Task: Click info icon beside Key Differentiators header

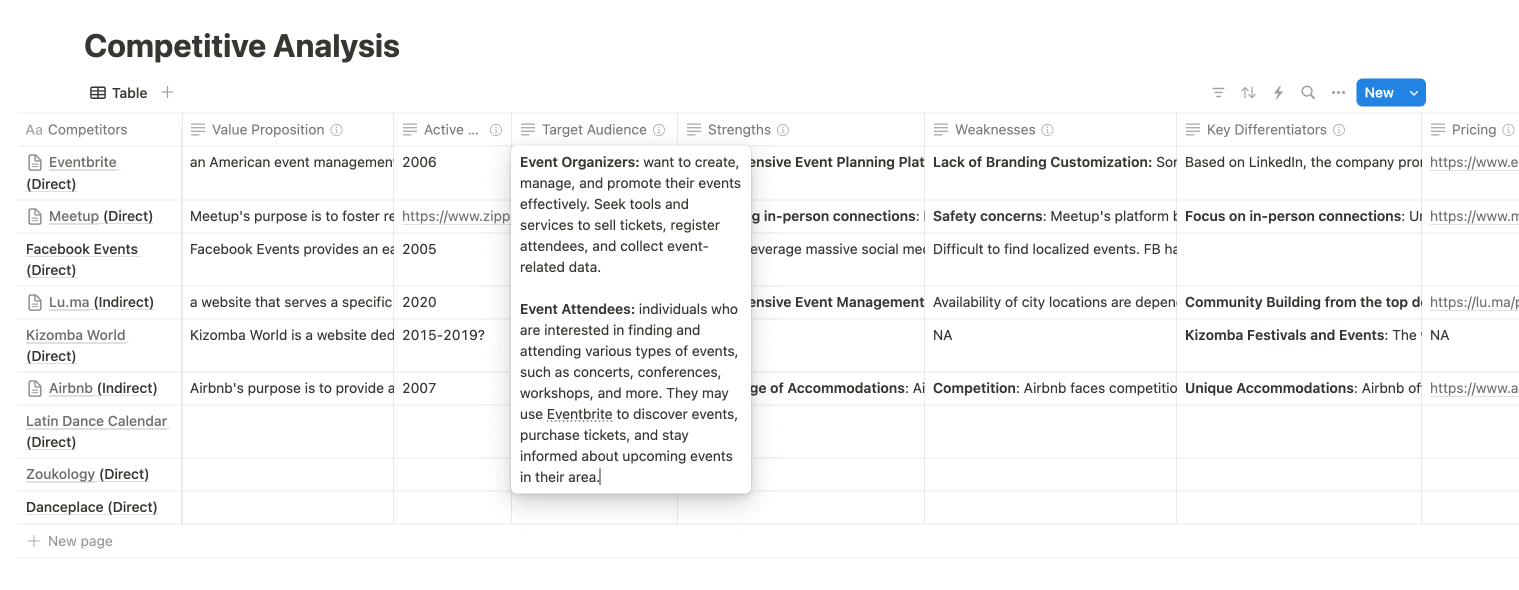Action: pos(1339,130)
